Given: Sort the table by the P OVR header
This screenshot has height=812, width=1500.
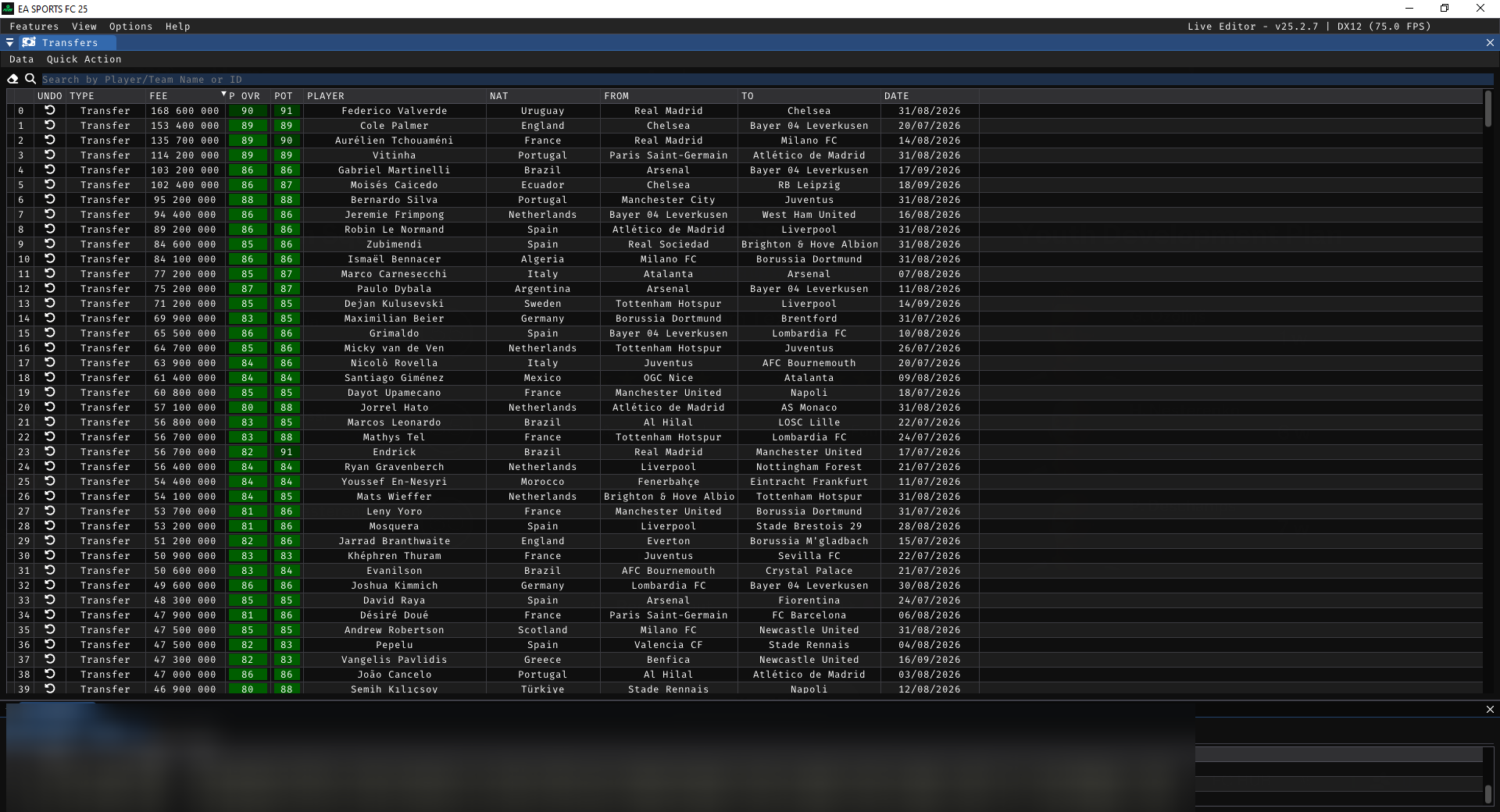Looking at the screenshot, I should (246, 95).
